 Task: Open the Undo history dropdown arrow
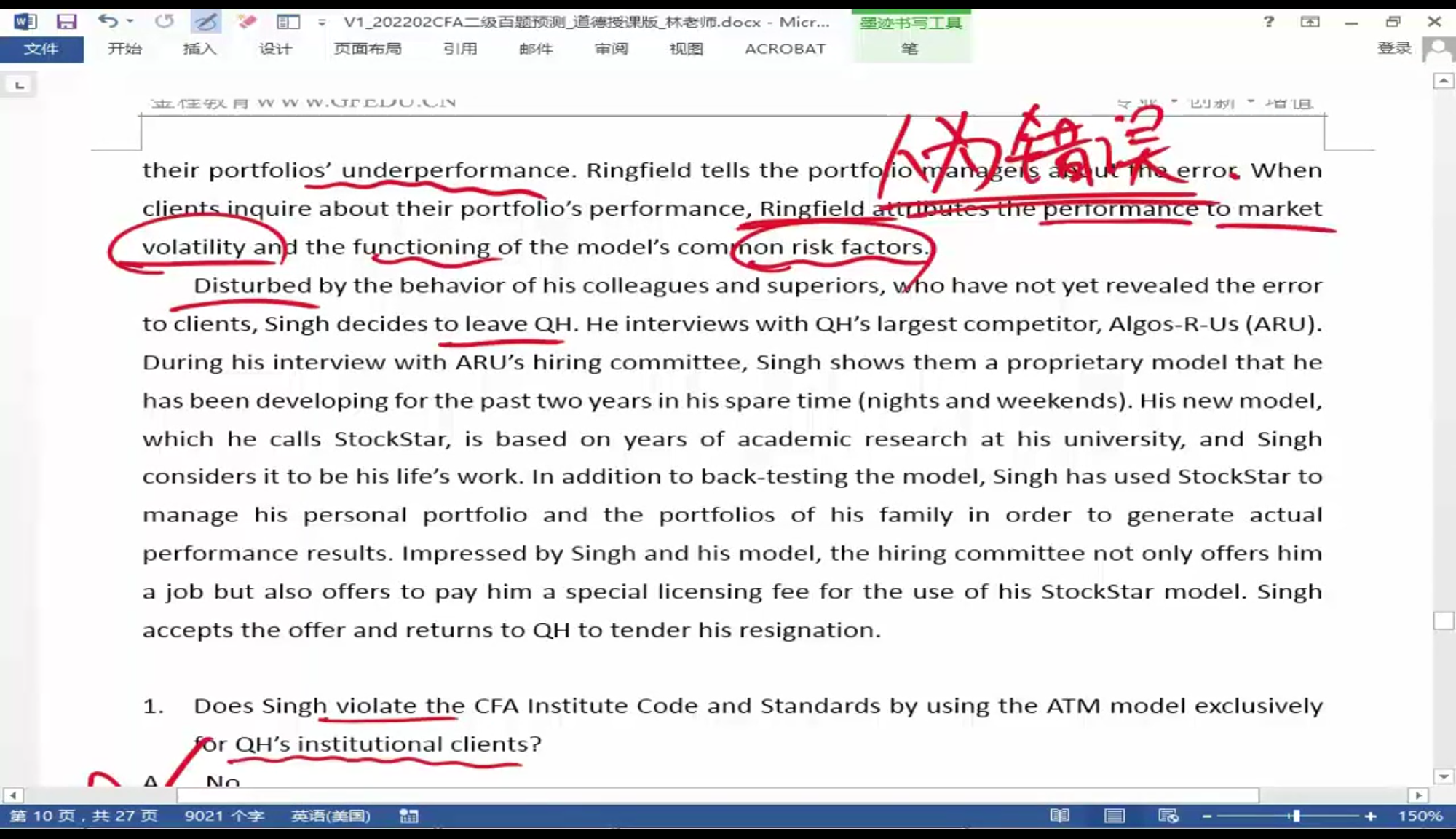(x=130, y=21)
